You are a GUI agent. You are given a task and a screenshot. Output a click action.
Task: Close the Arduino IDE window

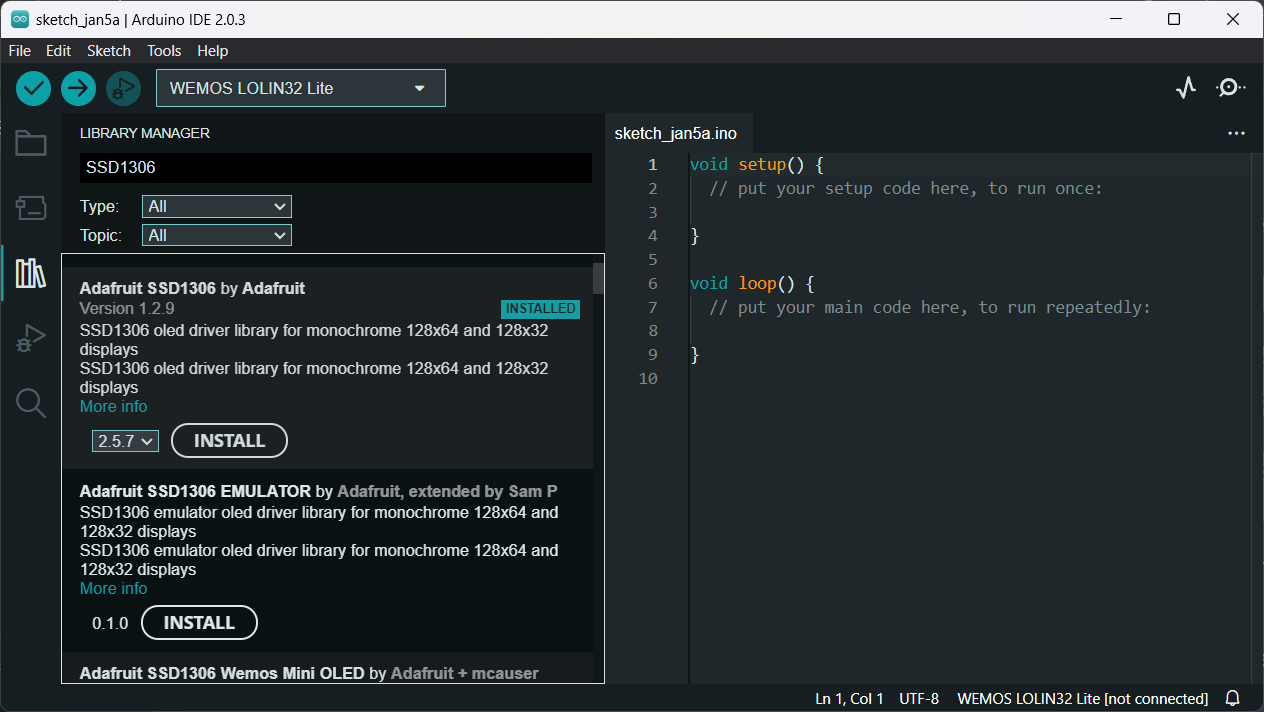pyautogui.click(x=1234, y=19)
